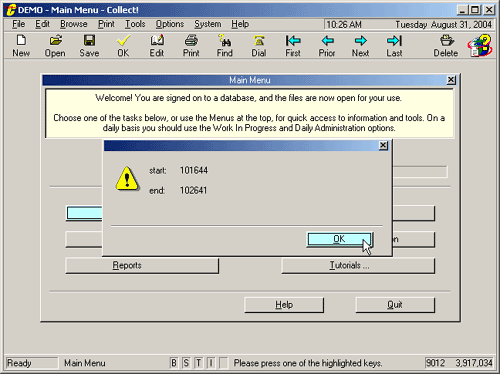
Task: Click status number 9012
Action: [x=435, y=363]
